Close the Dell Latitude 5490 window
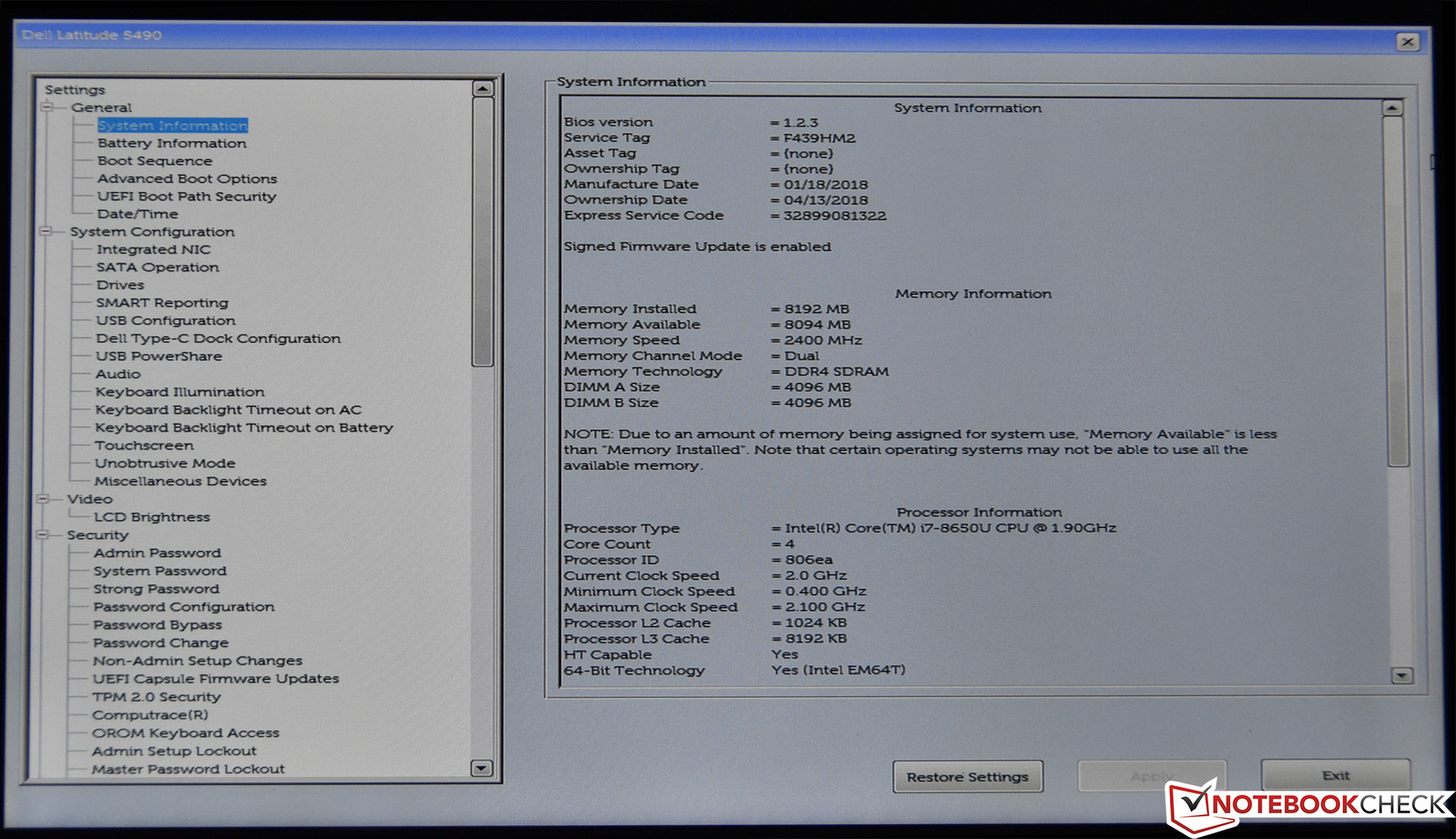This screenshot has width=1456, height=839. (x=1407, y=42)
